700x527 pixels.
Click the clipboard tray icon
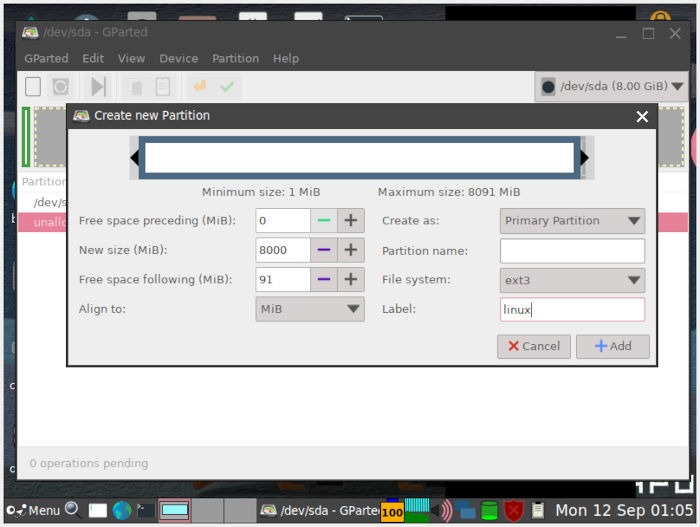[x=538, y=510]
